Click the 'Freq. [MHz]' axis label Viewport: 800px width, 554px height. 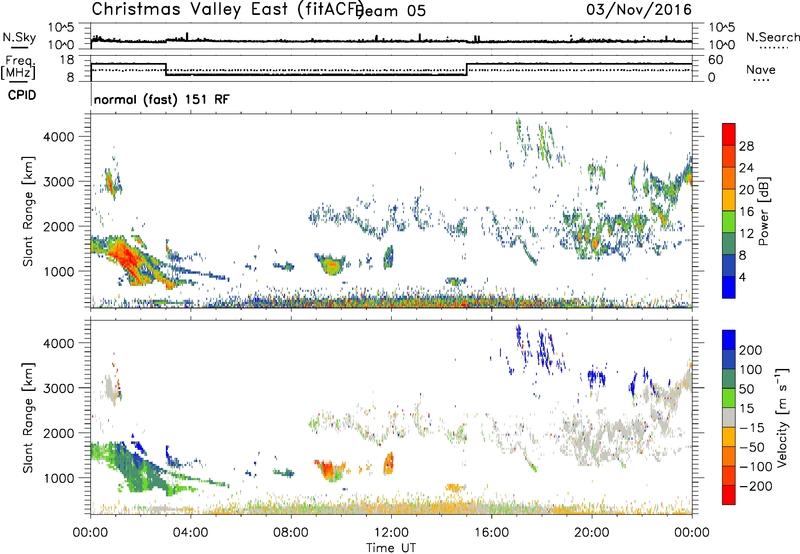click(18, 68)
